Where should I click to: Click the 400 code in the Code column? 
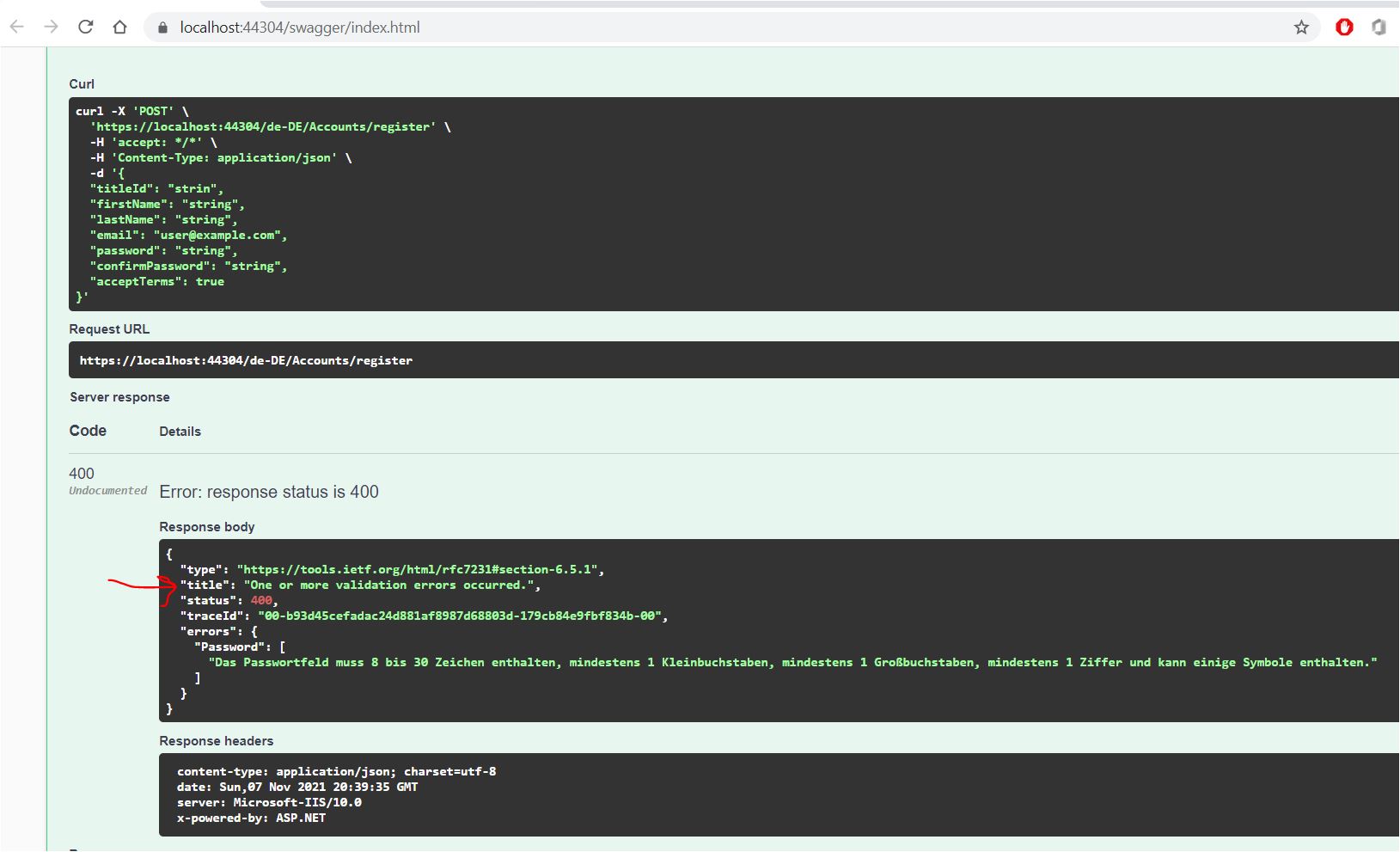click(82, 474)
